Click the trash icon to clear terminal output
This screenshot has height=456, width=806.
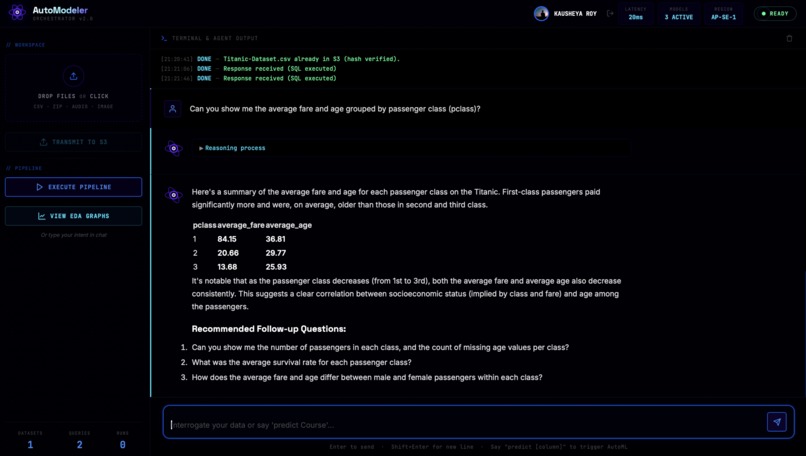coord(789,38)
